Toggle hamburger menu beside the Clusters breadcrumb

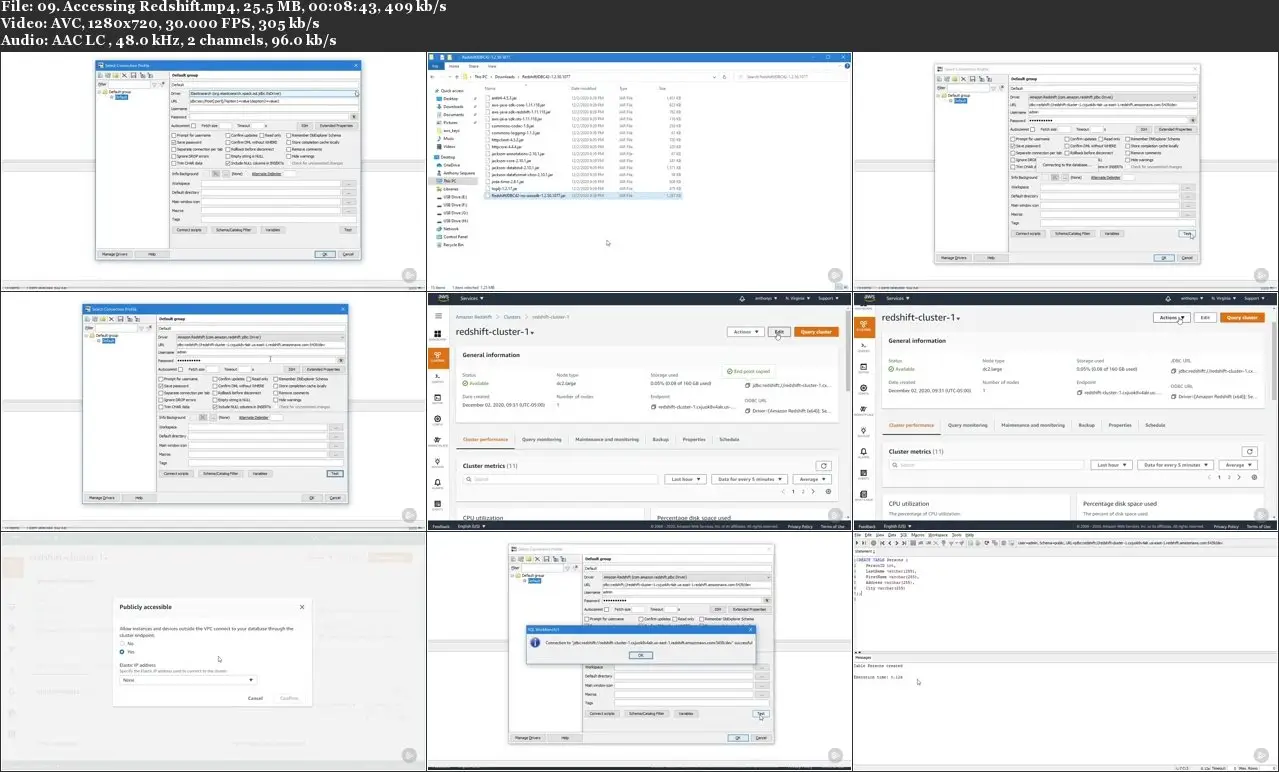[x=438, y=316]
